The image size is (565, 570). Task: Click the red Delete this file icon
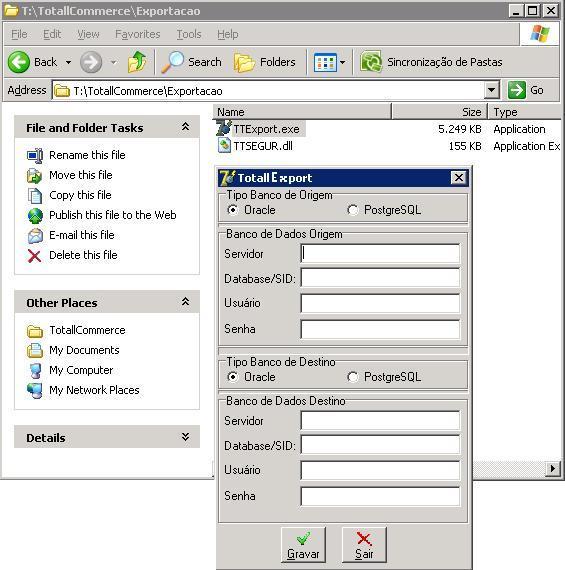pos(35,256)
